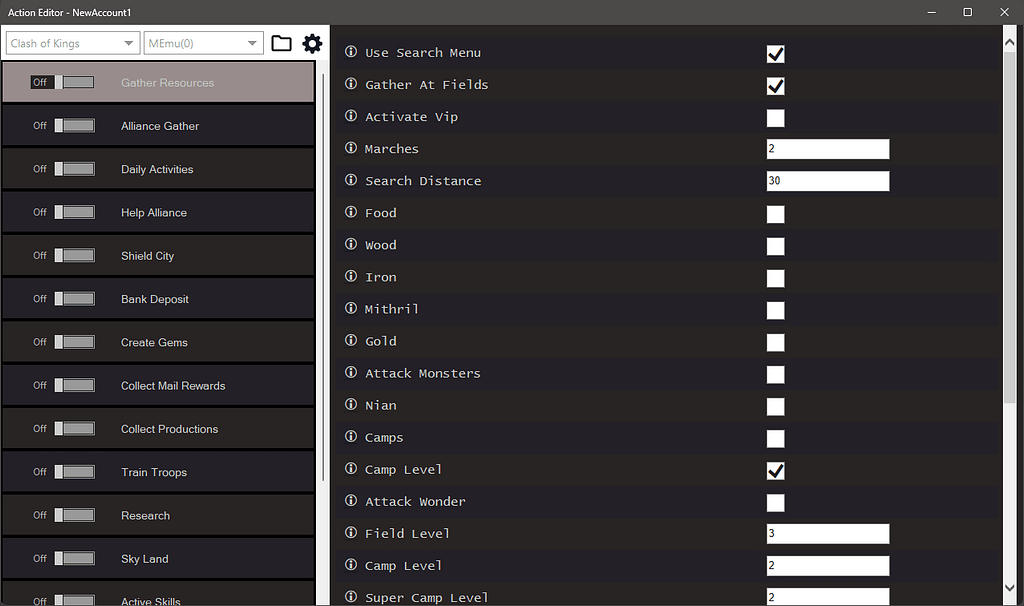Open the folder icon in the toolbar
Image resolution: width=1024 pixels, height=606 pixels.
click(281, 43)
